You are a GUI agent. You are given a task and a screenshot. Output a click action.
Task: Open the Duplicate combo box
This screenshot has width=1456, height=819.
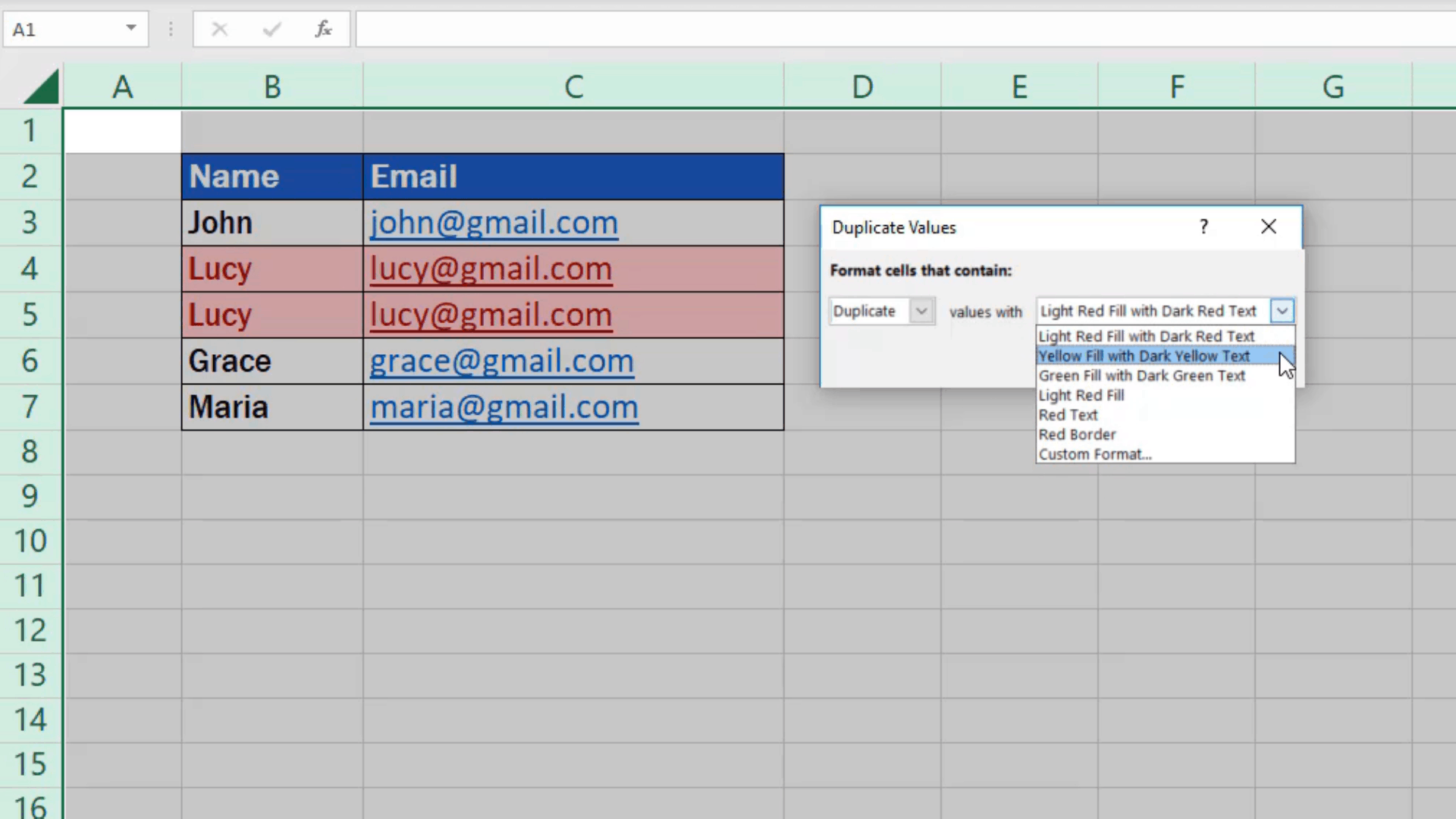[x=921, y=311]
